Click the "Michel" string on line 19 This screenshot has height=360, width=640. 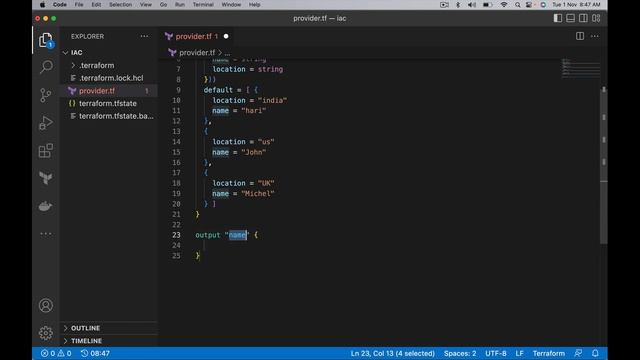pyautogui.click(x=258, y=193)
